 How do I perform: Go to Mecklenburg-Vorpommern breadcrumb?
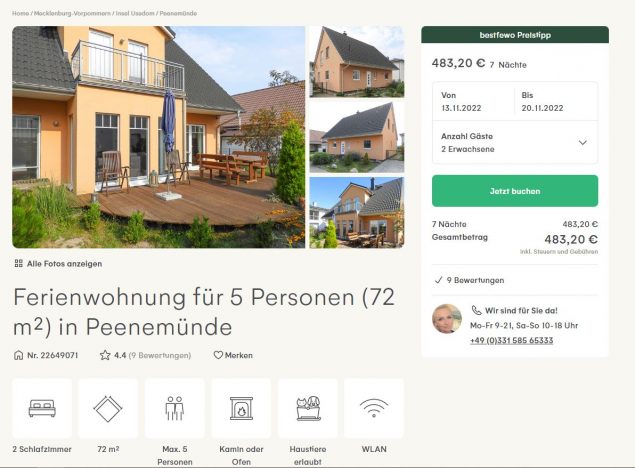coord(72,13)
